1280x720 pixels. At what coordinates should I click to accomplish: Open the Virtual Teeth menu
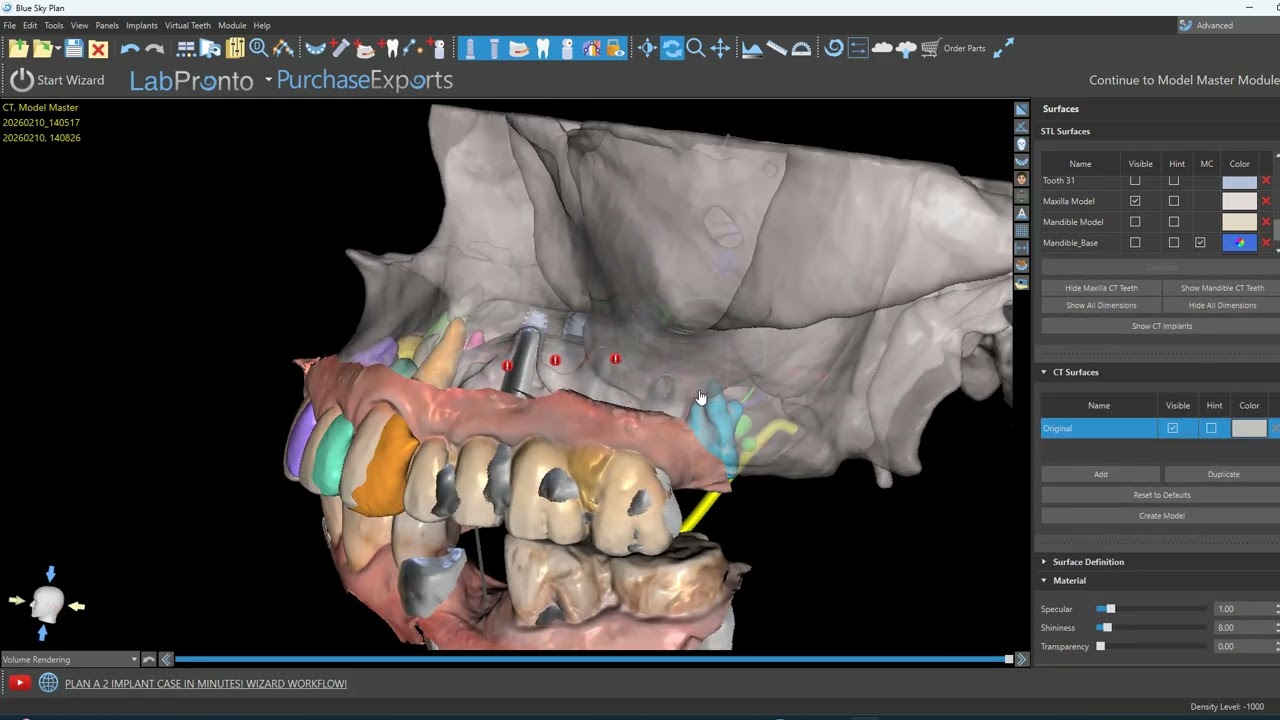tap(188, 25)
